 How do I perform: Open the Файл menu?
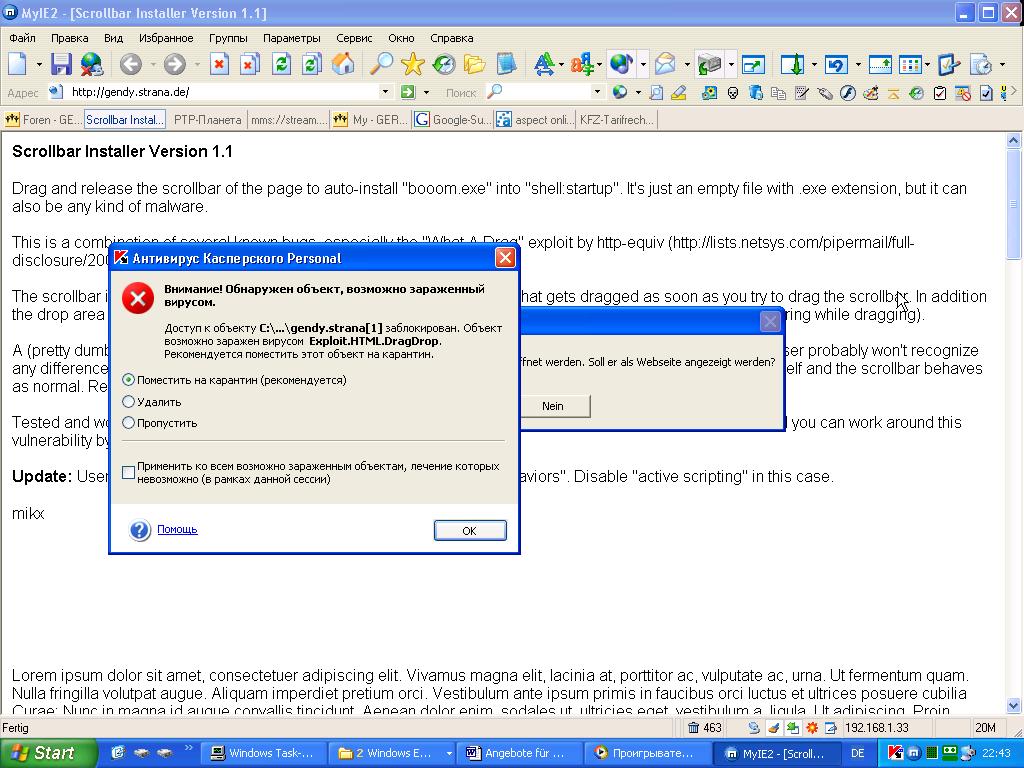[23, 38]
